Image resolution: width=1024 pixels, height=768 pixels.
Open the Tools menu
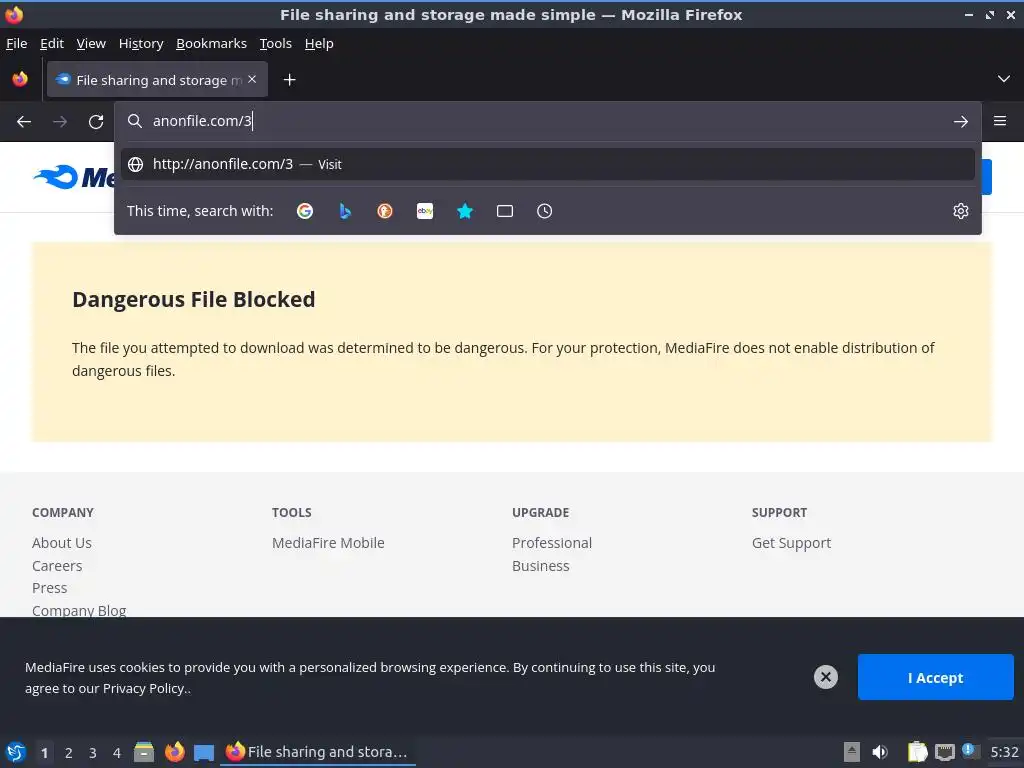(276, 44)
